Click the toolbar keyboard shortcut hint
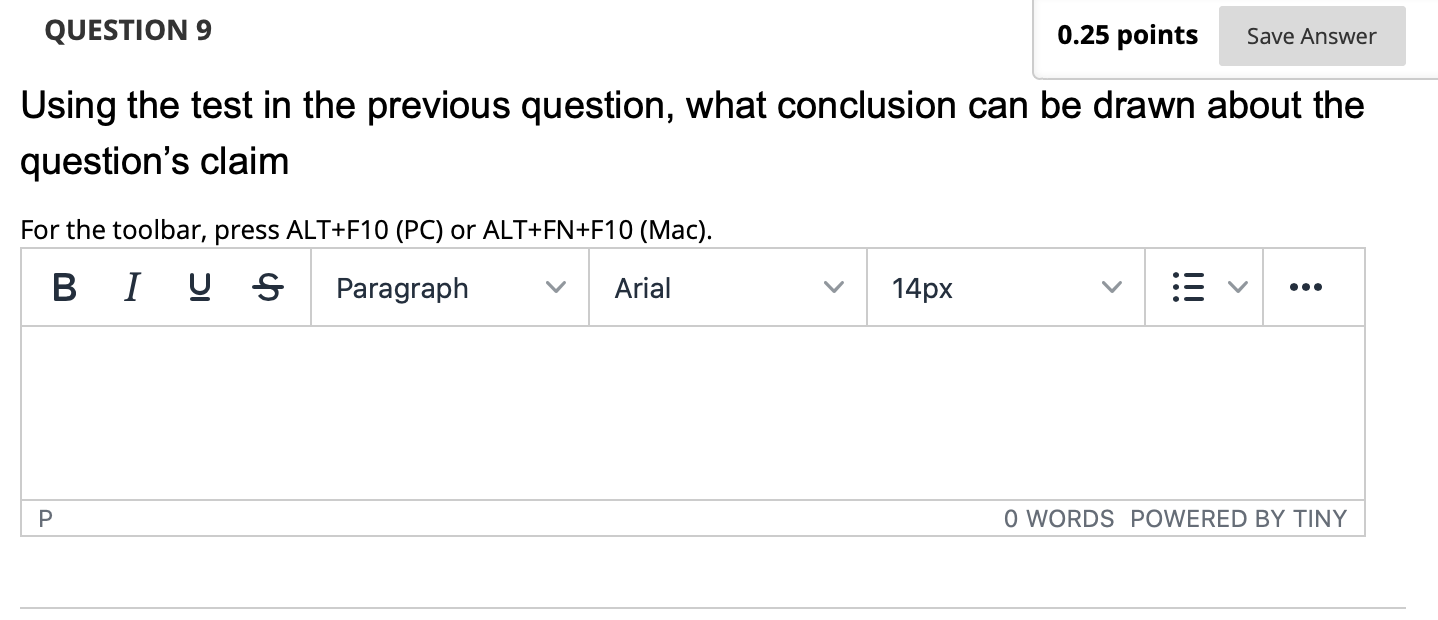1438x620 pixels. [367, 231]
